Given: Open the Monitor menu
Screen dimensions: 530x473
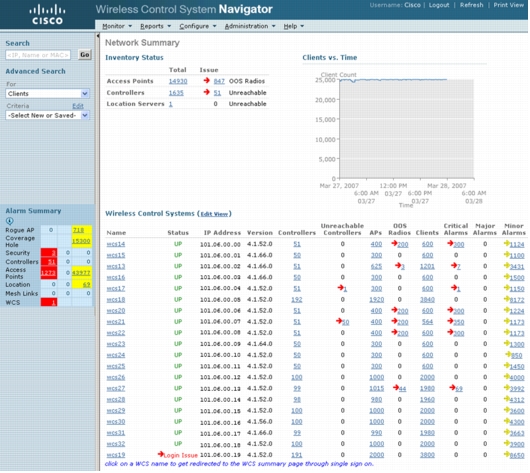Looking at the screenshot, I should 117,26.
